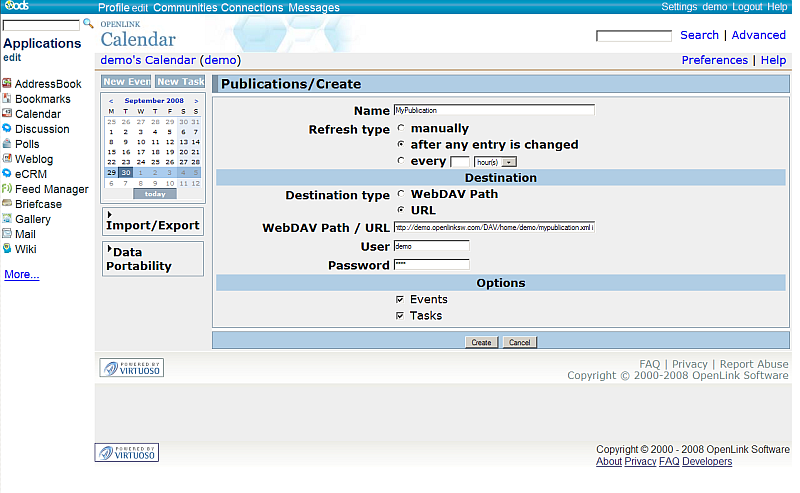Click the AddressBook icon in Applications sidebar
The height and width of the screenshot is (493, 800).
[x=7, y=84]
